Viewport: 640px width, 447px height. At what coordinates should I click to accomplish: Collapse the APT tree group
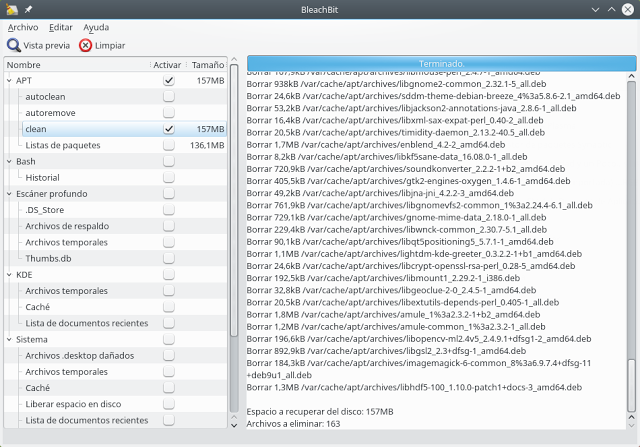(9, 81)
